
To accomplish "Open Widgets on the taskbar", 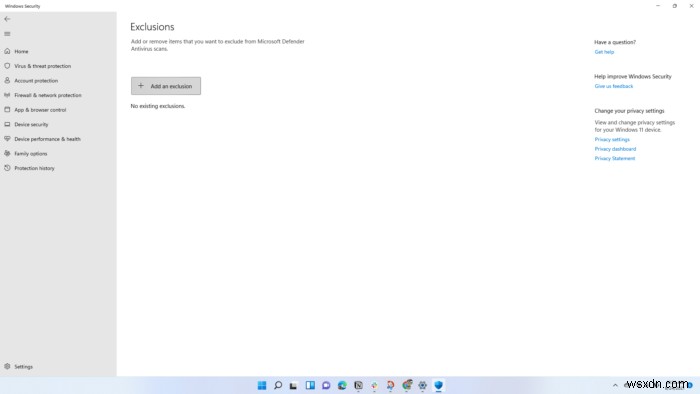I will [310, 385].
